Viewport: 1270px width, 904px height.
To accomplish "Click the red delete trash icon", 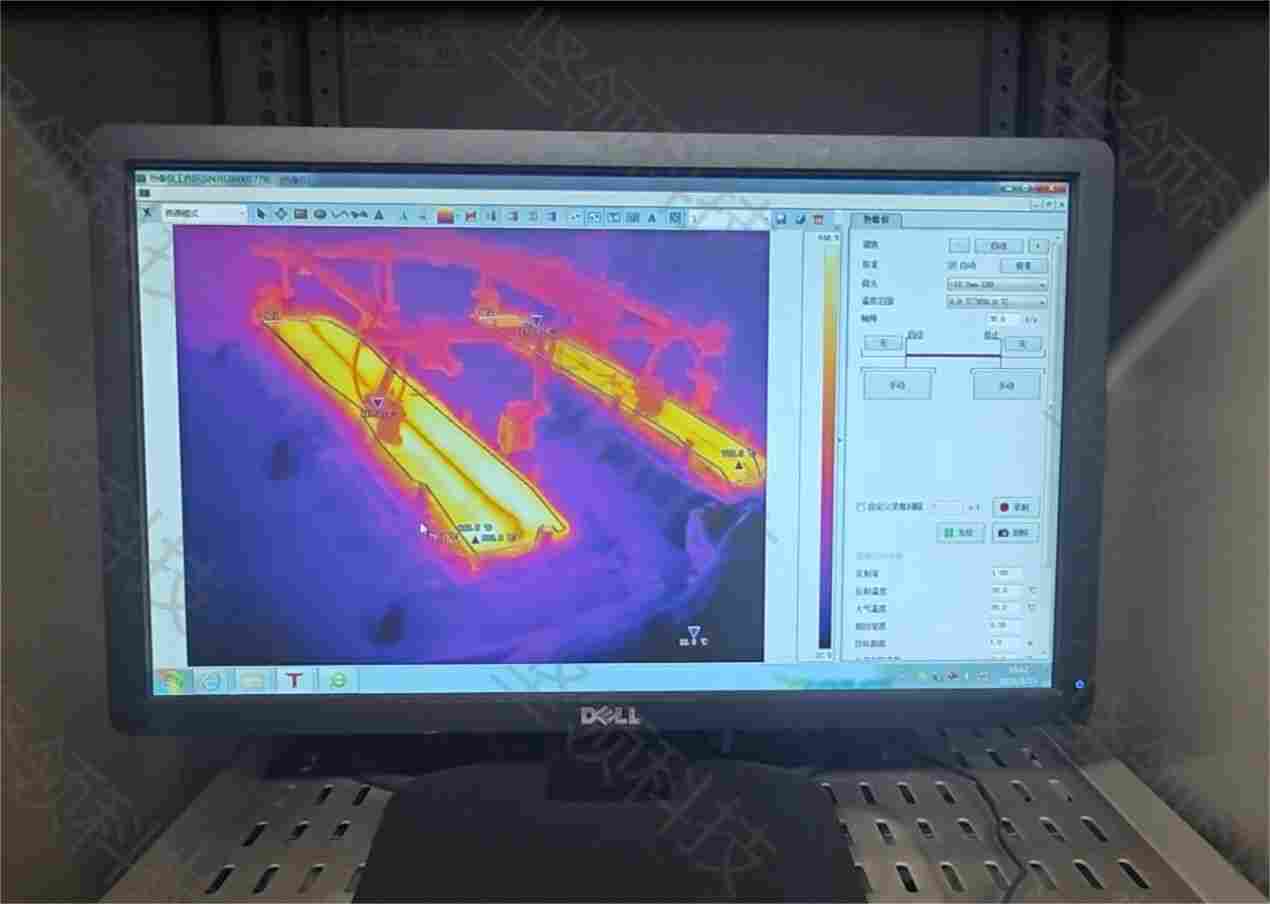I will (818, 220).
